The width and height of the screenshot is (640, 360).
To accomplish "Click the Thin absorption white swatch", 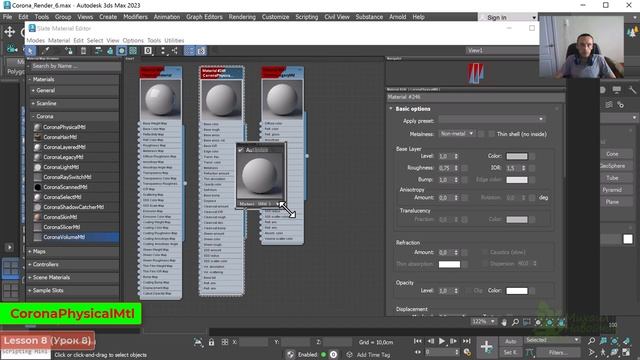I will click(449, 264).
